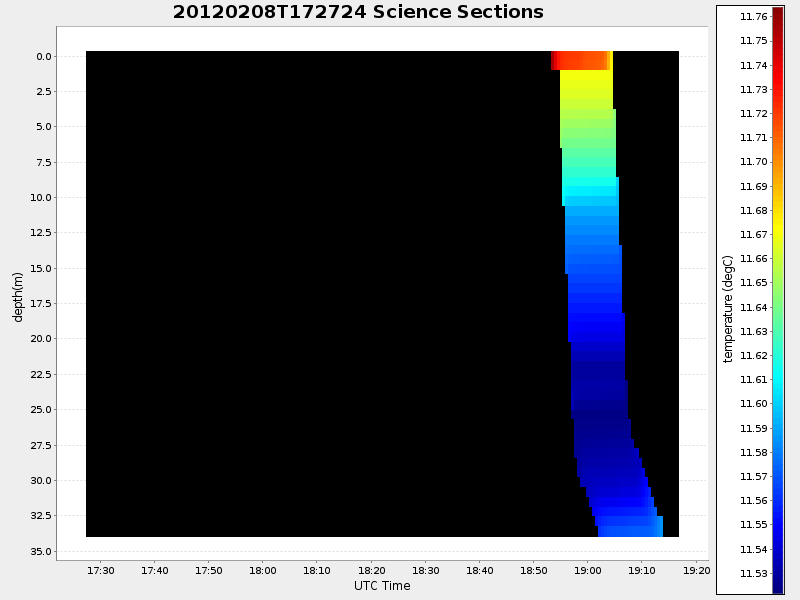The height and width of the screenshot is (600, 800).
Task: Click the 11.62 colorbar value
Action: (x=754, y=355)
